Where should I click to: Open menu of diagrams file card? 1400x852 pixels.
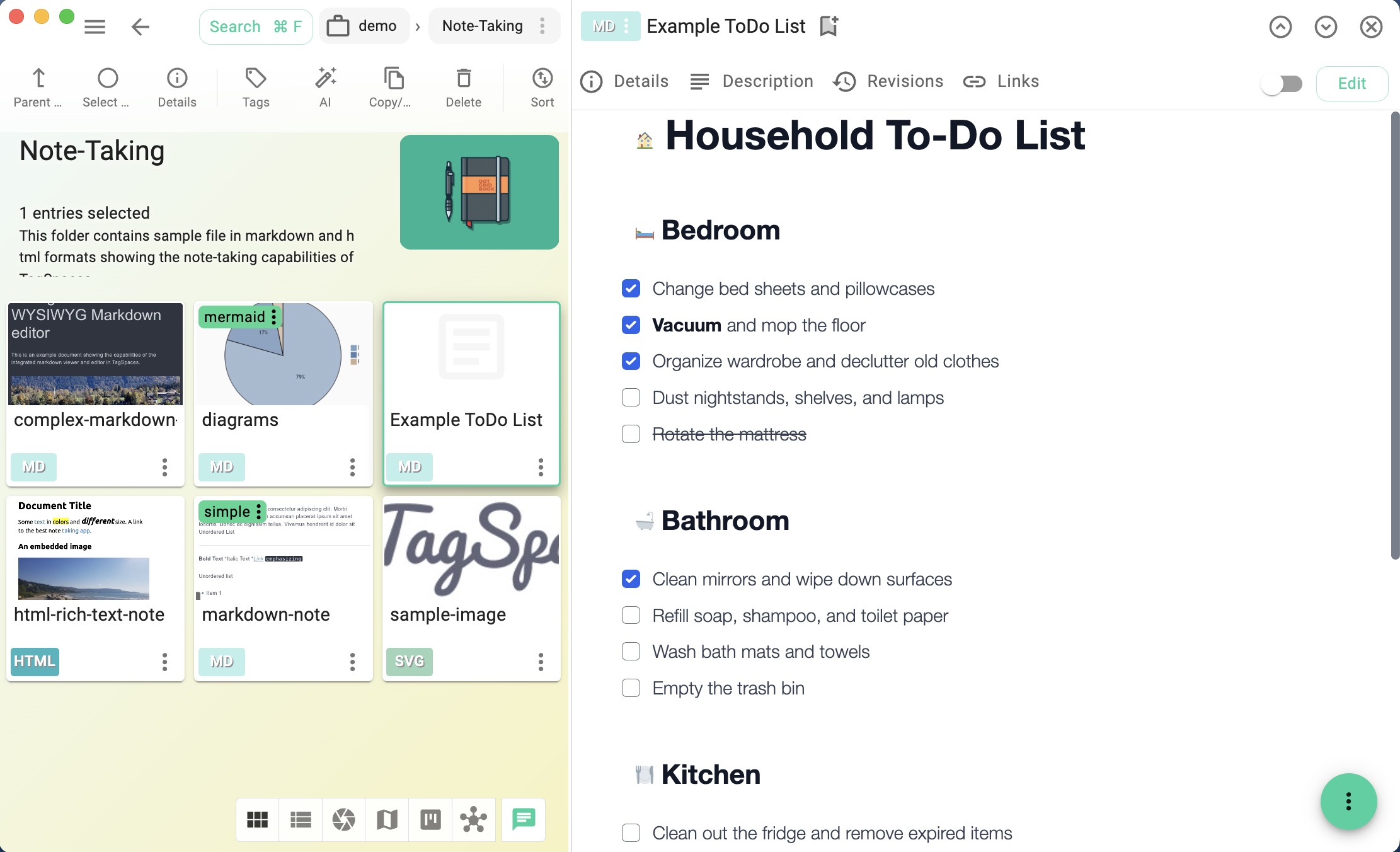click(x=352, y=467)
